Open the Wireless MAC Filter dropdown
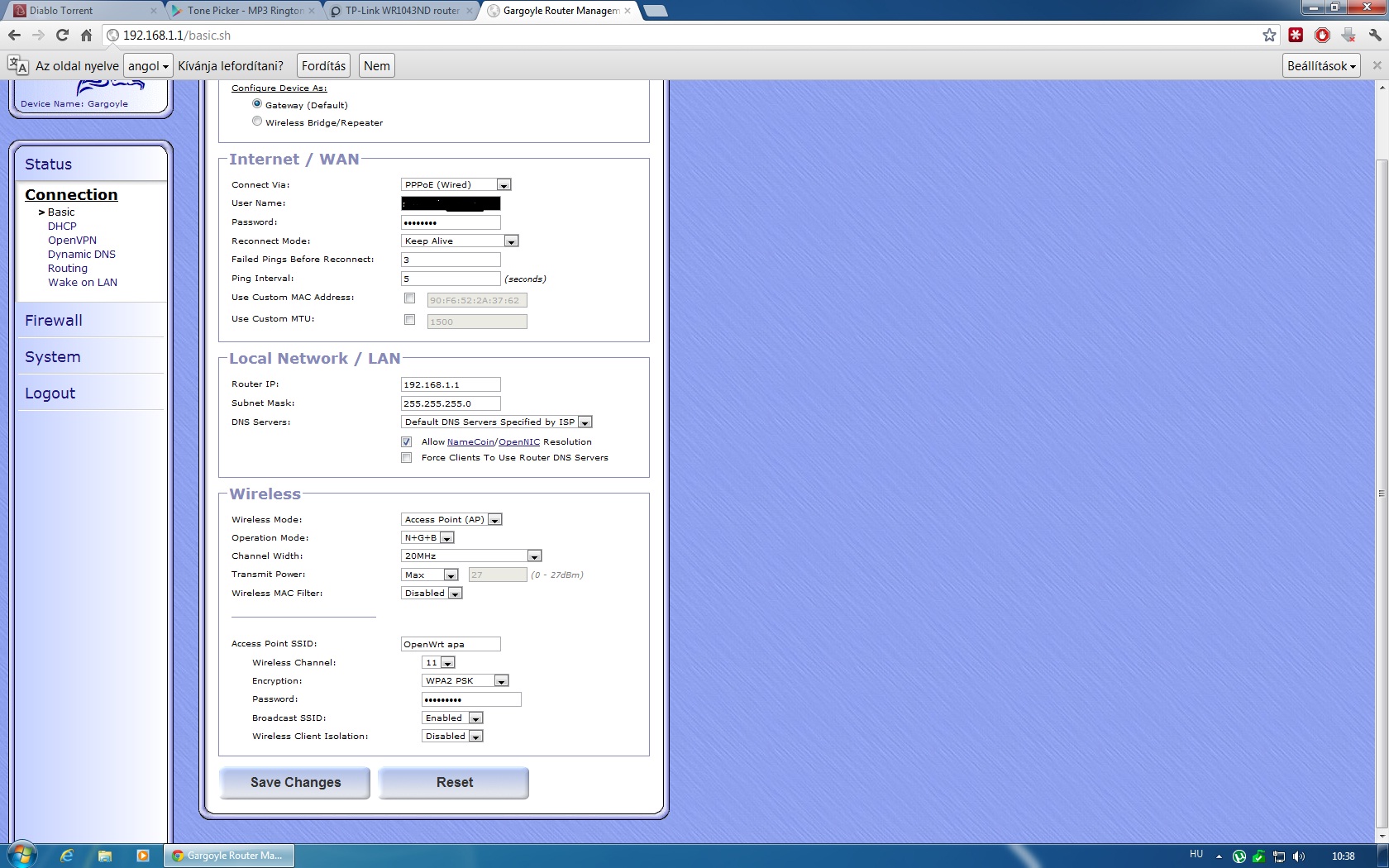 pos(432,593)
